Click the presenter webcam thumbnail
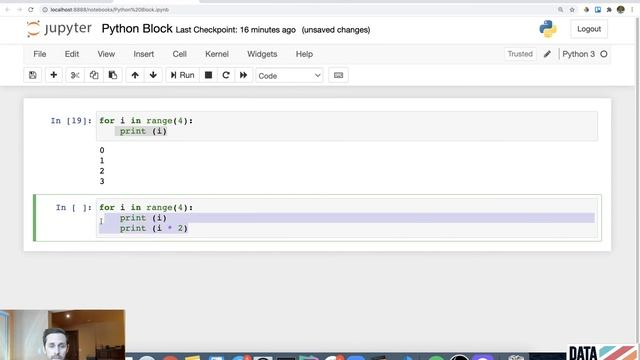This screenshot has height=360, width=640. (x=62, y=335)
